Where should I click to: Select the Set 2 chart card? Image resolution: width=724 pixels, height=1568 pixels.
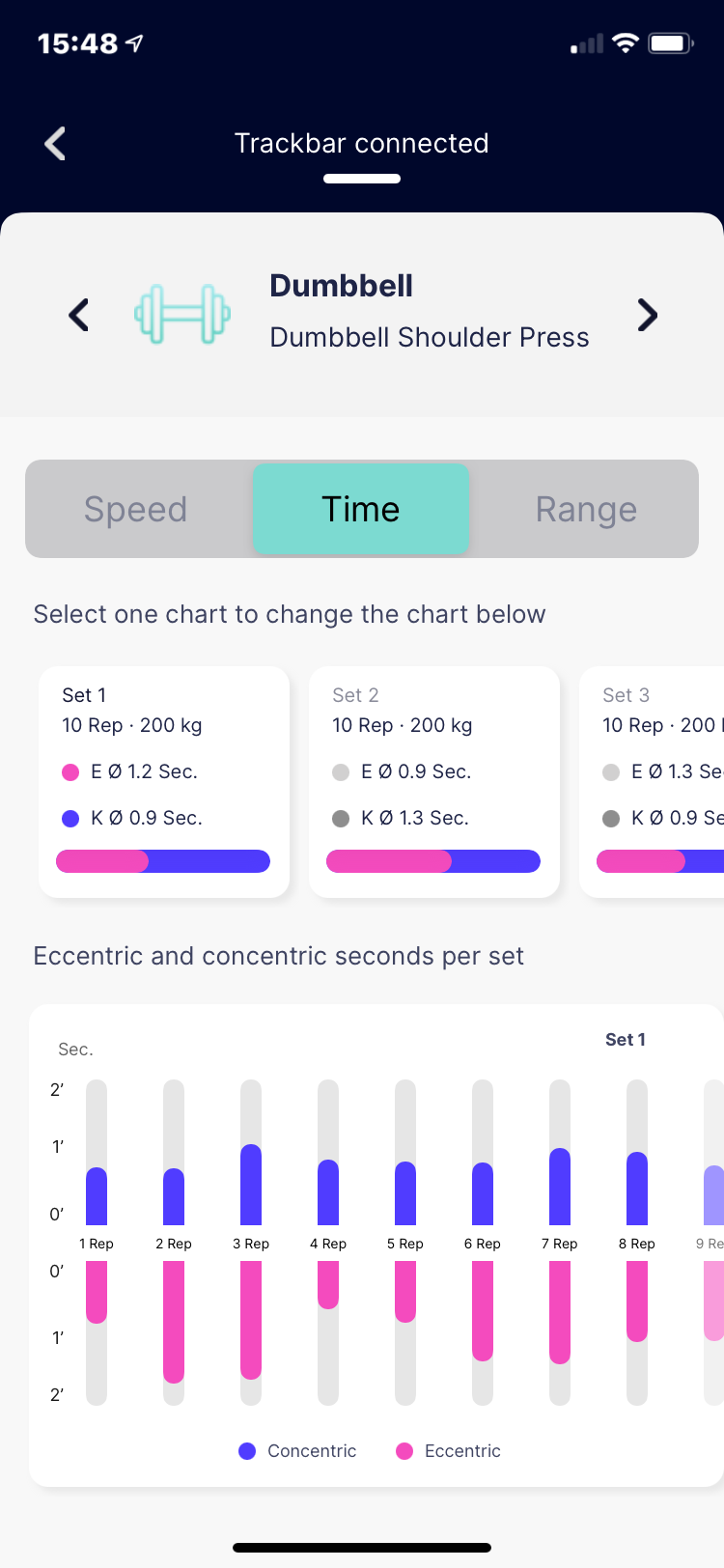[x=432, y=782]
